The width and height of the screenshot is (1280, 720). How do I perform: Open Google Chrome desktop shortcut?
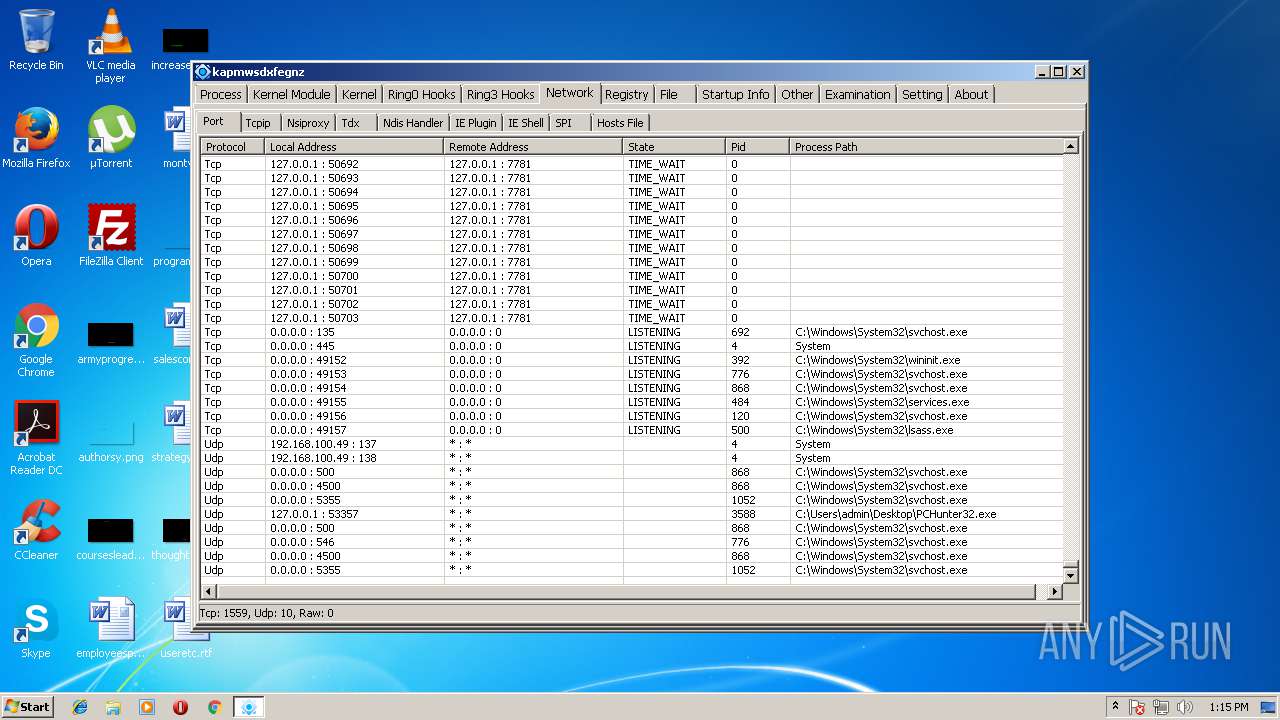tap(36, 340)
